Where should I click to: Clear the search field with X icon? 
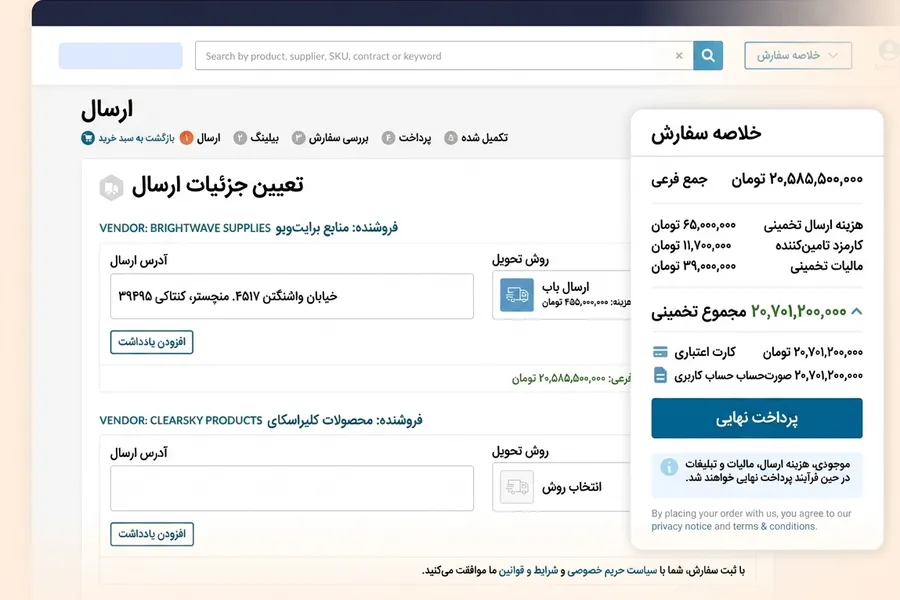[679, 56]
